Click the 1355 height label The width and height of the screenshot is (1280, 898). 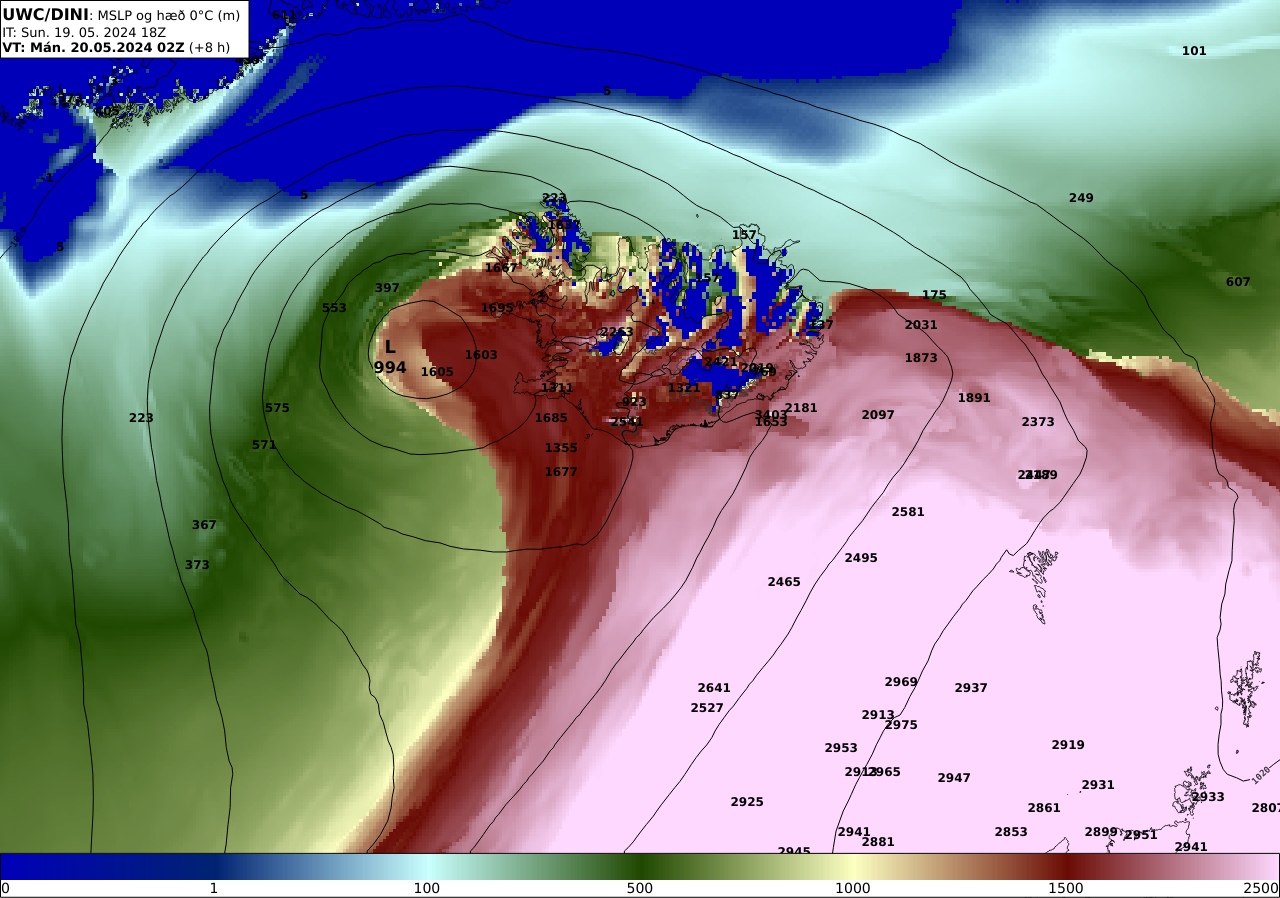(x=561, y=448)
